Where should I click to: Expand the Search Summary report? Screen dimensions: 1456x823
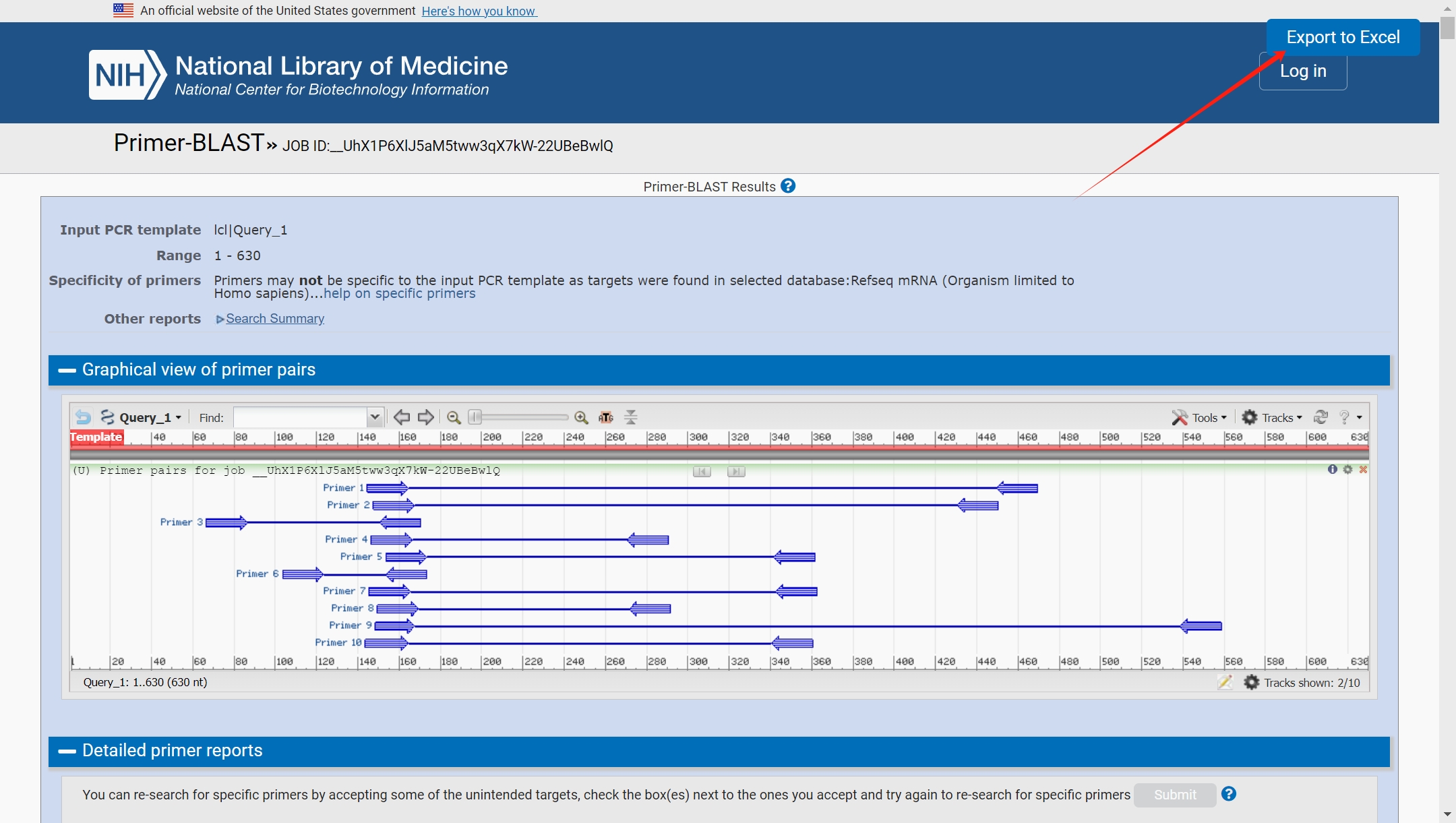point(274,319)
